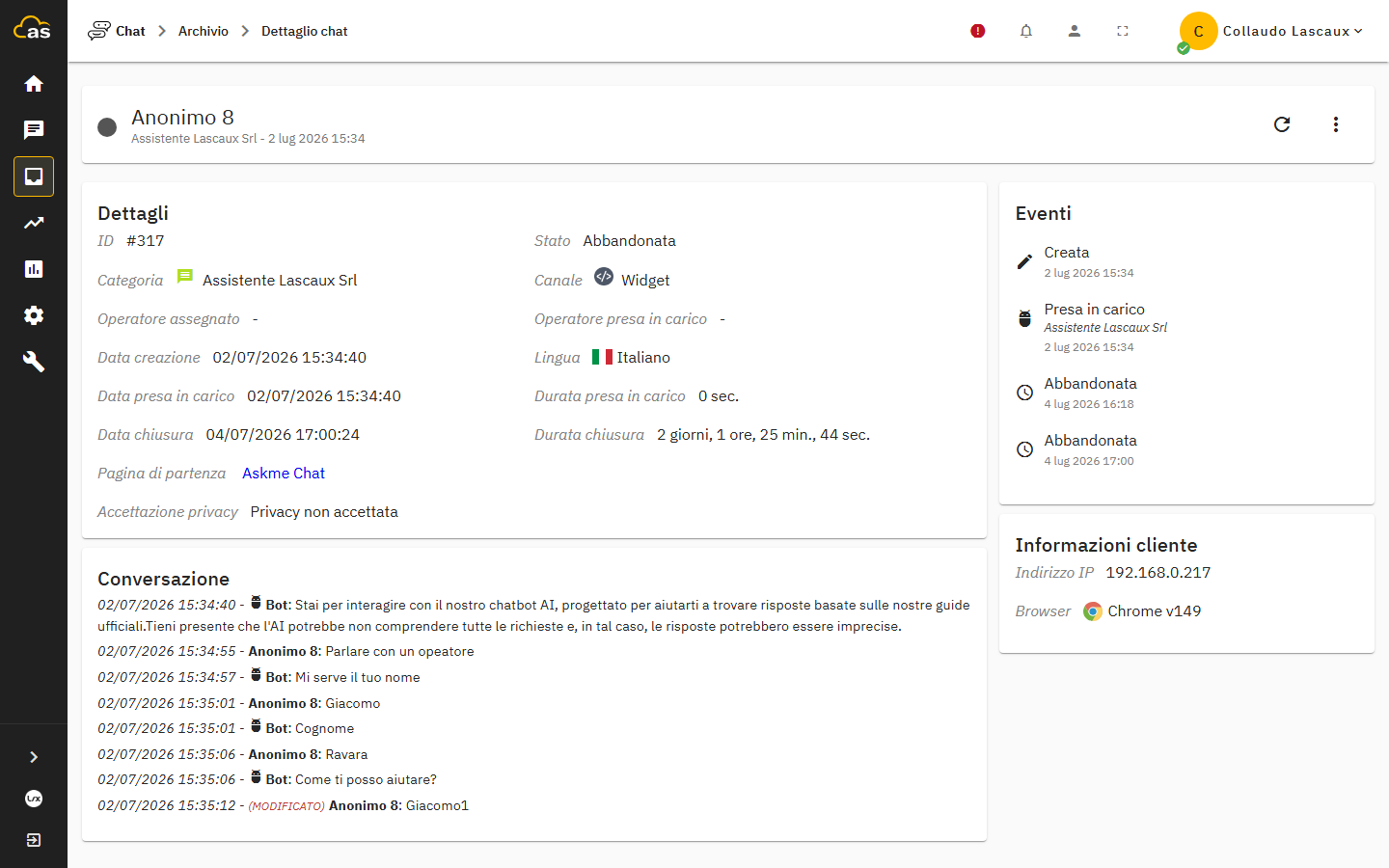
Task: Open the chat messages sidebar icon
Action: [x=34, y=130]
